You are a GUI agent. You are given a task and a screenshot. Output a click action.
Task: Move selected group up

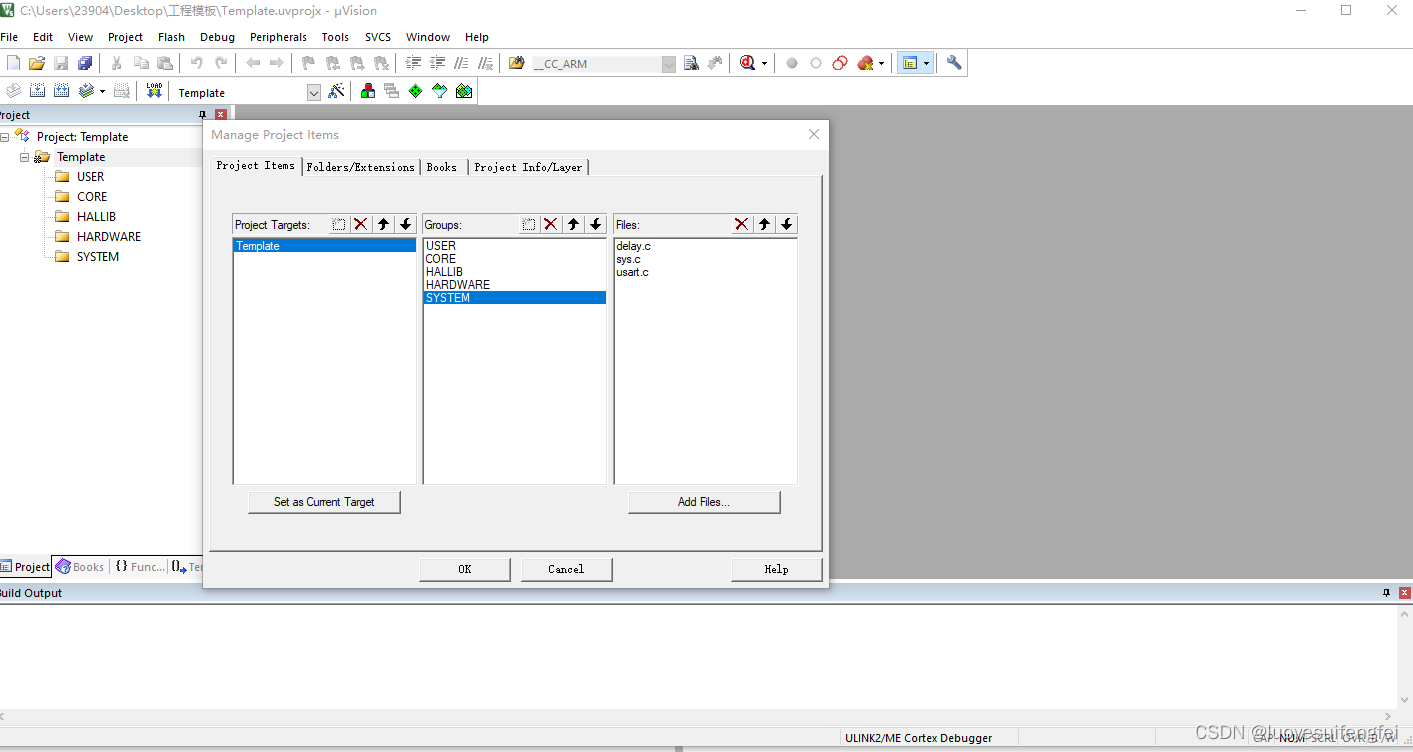click(x=573, y=224)
